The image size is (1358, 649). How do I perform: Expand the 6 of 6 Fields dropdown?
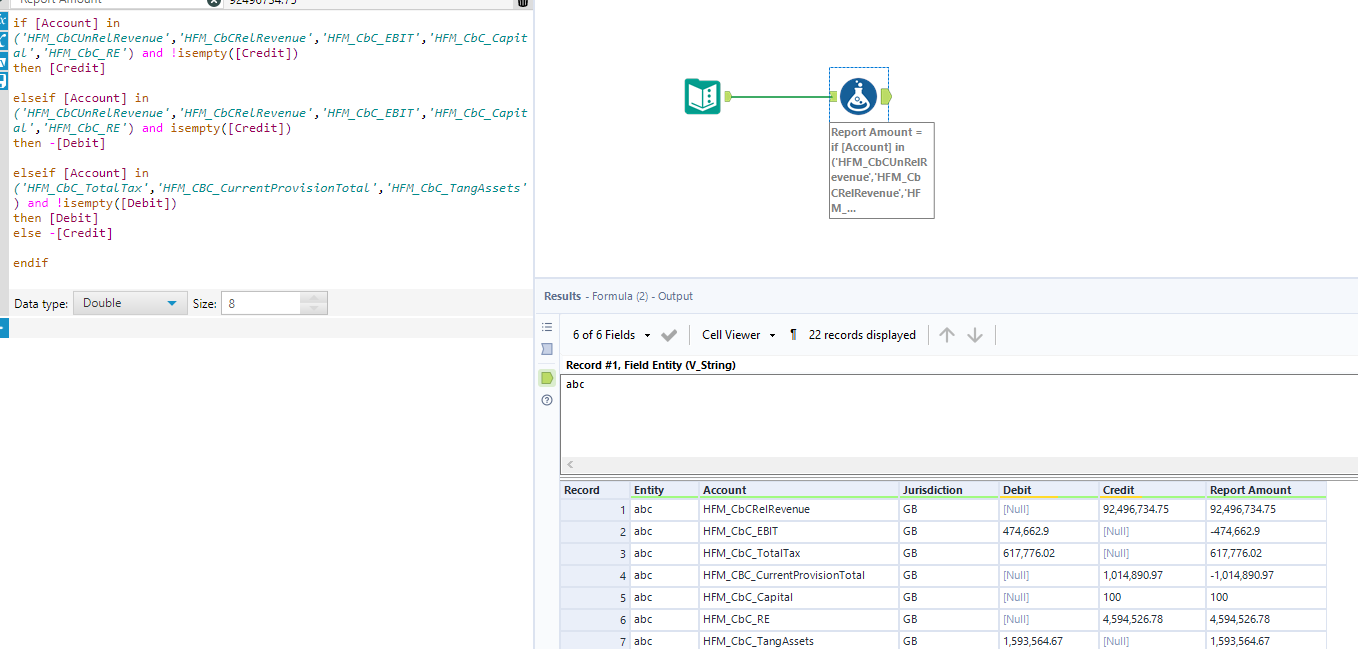click(x=612, y=335)
